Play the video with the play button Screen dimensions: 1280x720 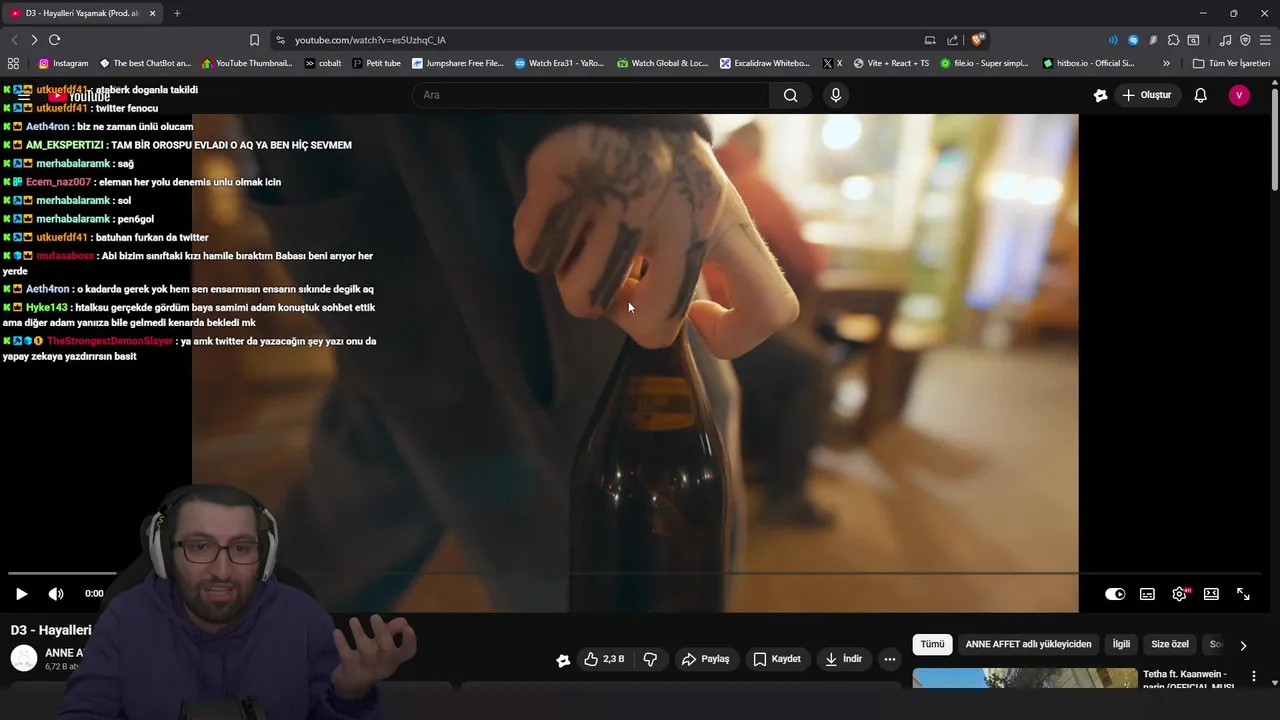(x=21, y=594)
